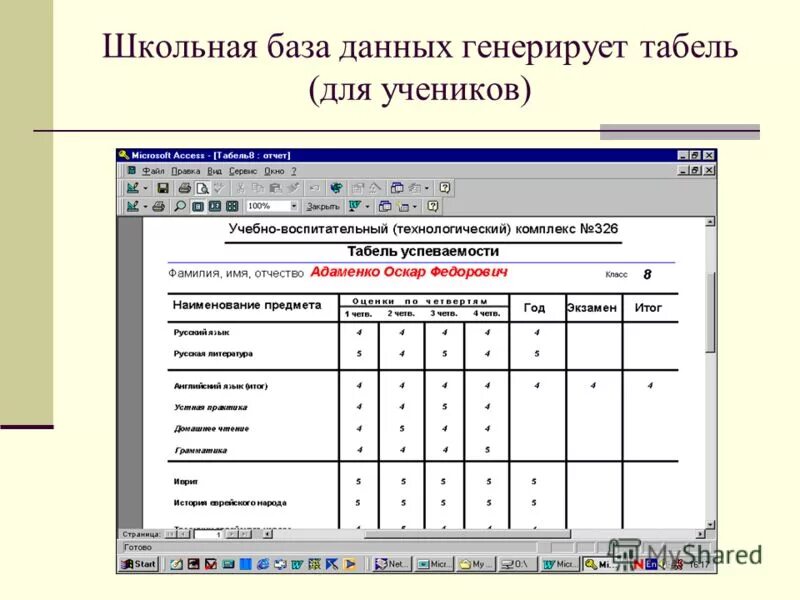Screen dimensions: 800x600
Task: Click the Save diskette icon in toolbar
Action: coord(163,188)
